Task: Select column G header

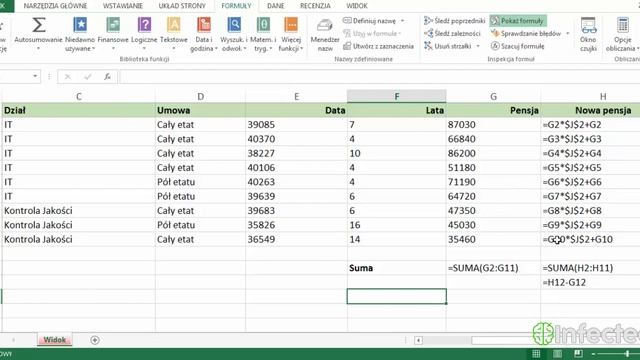Action: [493, 96]
